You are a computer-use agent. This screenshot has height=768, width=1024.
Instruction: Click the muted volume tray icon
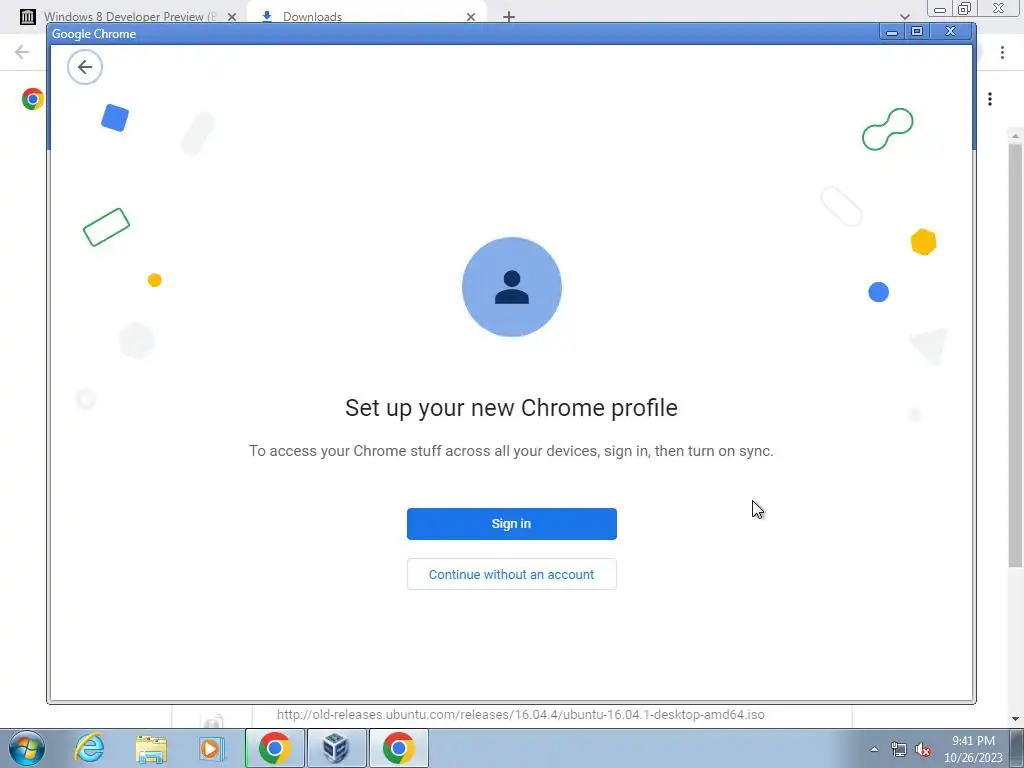tap(923, 749)
